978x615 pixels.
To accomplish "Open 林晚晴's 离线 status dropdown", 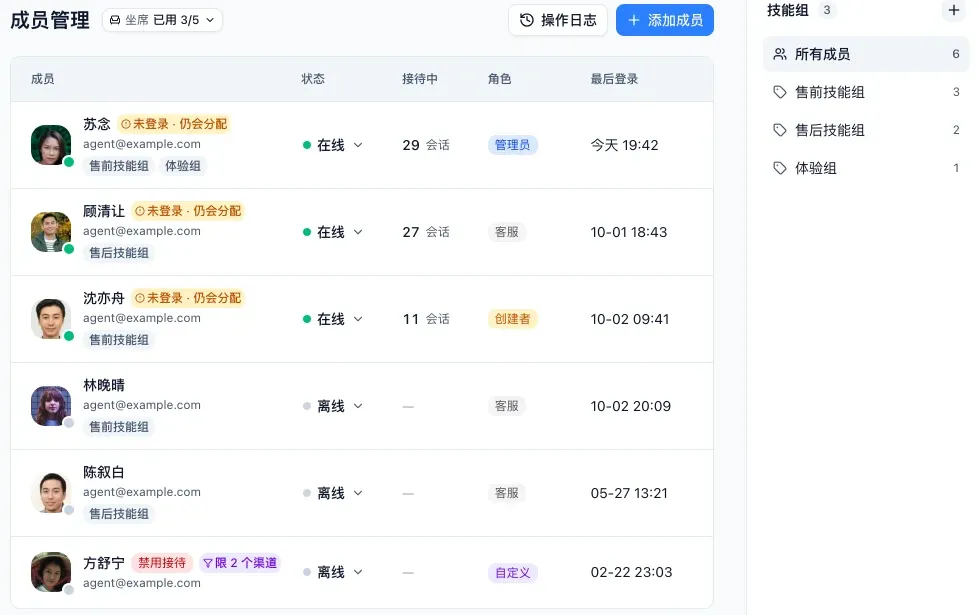I will [x=332, y=406].
